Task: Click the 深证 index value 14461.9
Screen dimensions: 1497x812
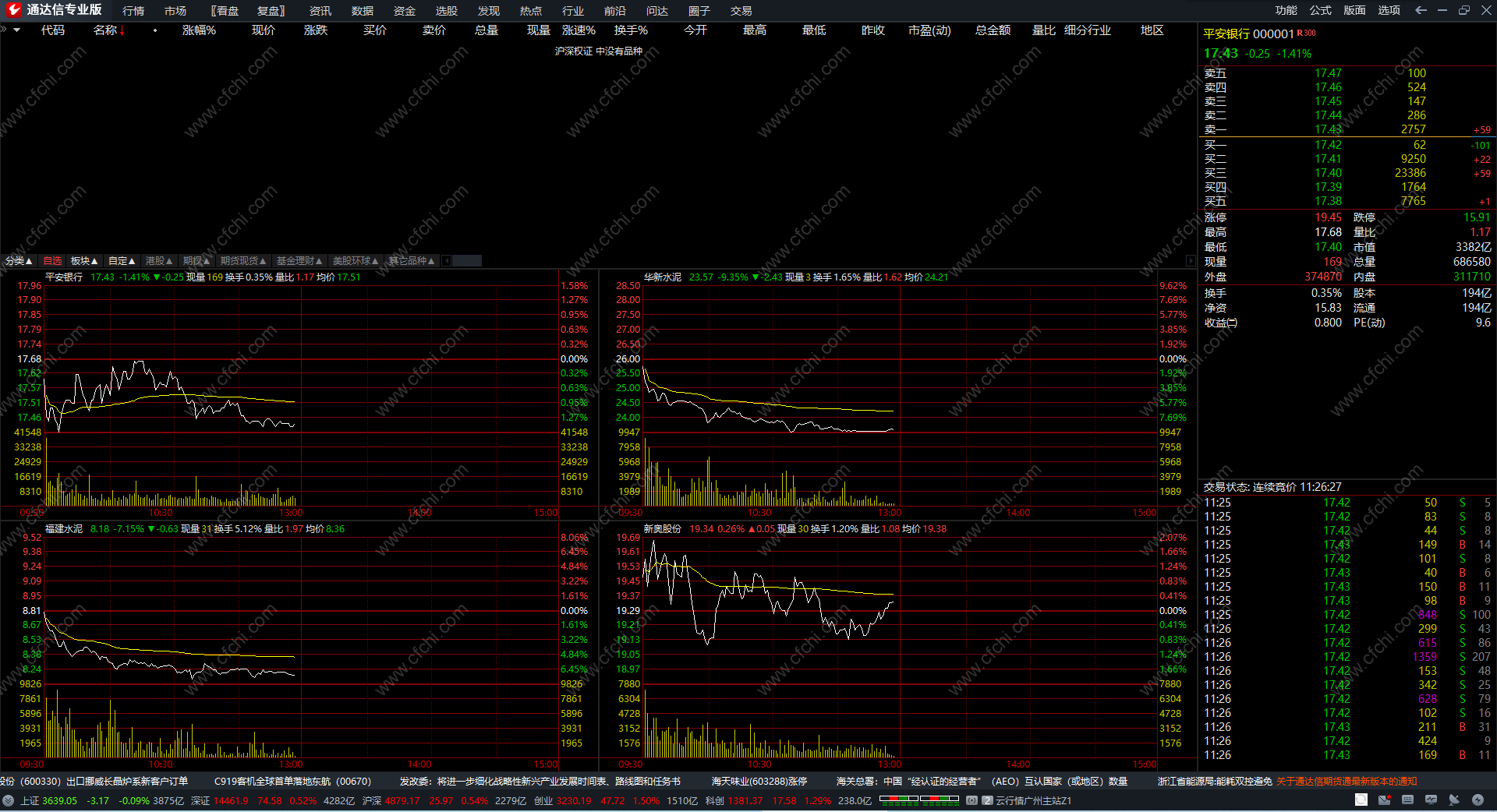Action: 231,800
